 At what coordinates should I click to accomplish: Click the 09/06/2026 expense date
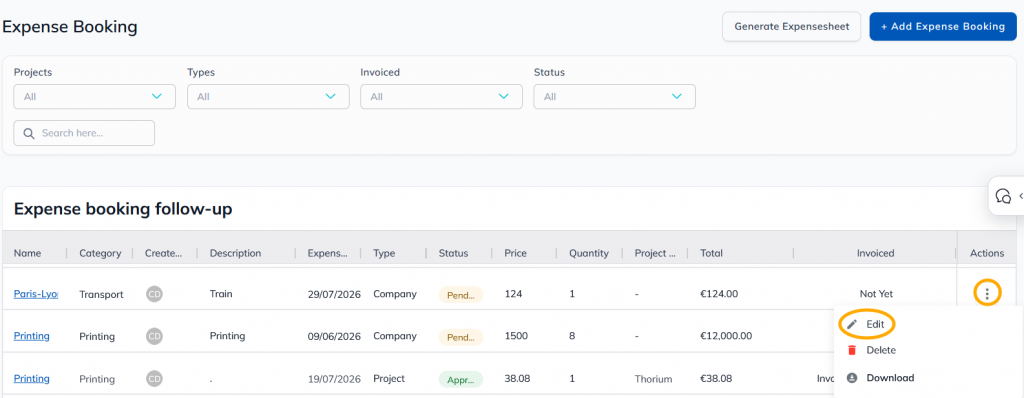334,336
